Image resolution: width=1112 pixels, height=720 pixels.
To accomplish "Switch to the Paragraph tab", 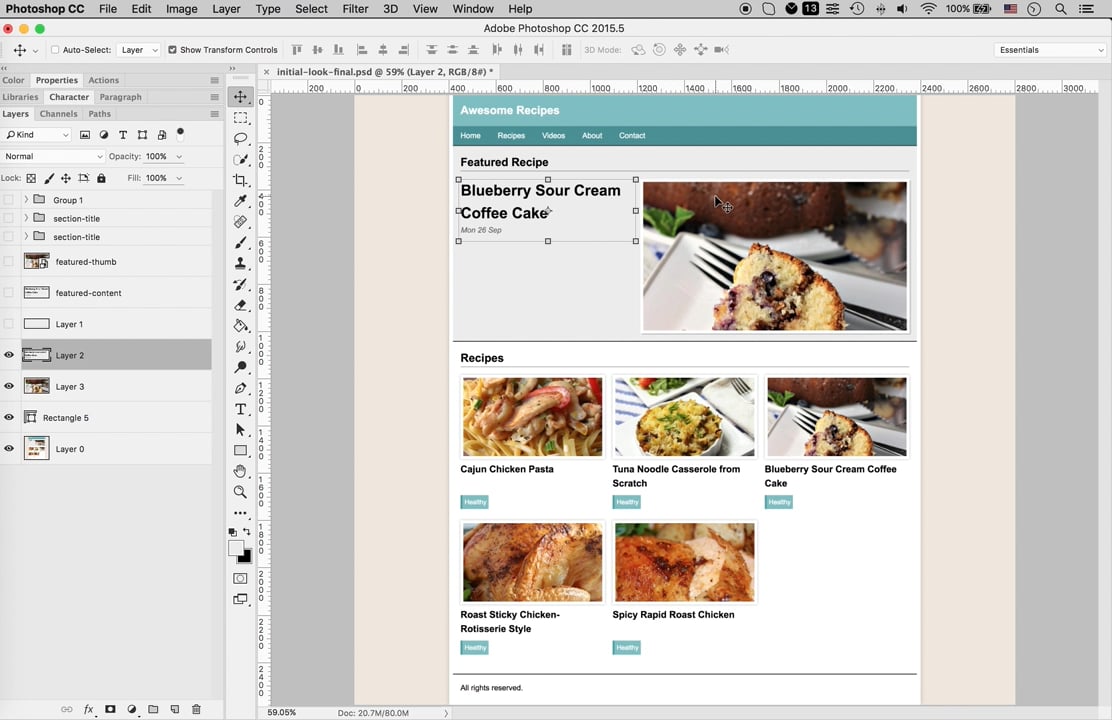I will (121, 97).
